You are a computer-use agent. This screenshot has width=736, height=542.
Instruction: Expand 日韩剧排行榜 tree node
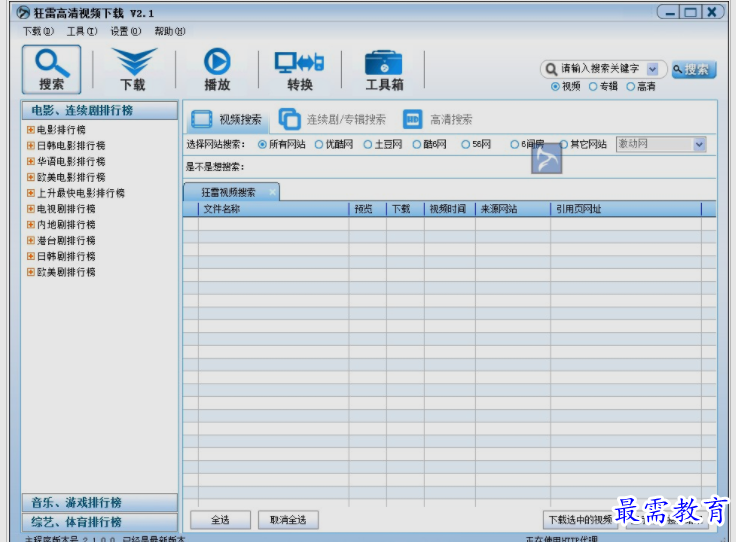point(31,256)
